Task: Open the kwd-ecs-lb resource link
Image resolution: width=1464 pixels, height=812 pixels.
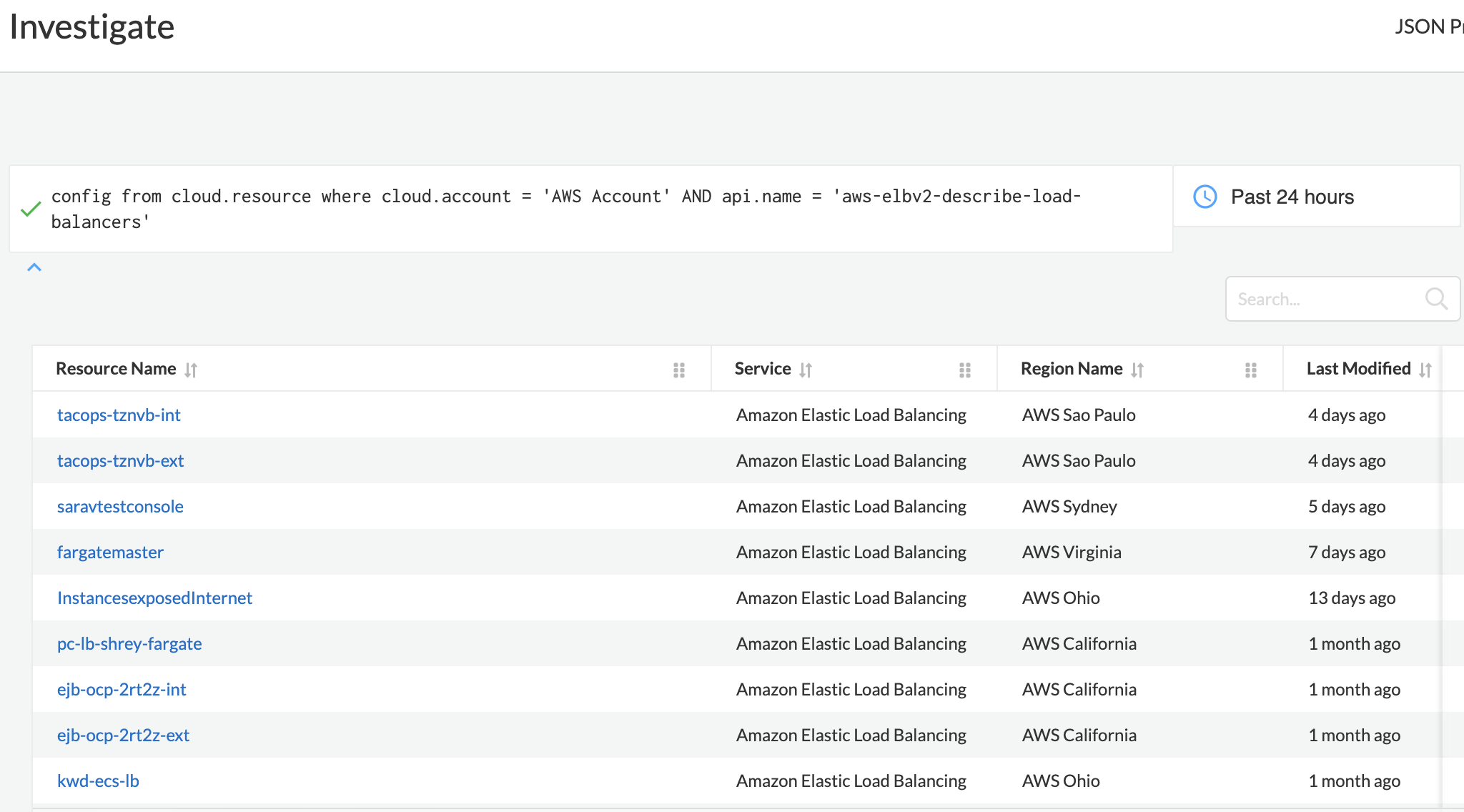Action: [x=98, y=781]
